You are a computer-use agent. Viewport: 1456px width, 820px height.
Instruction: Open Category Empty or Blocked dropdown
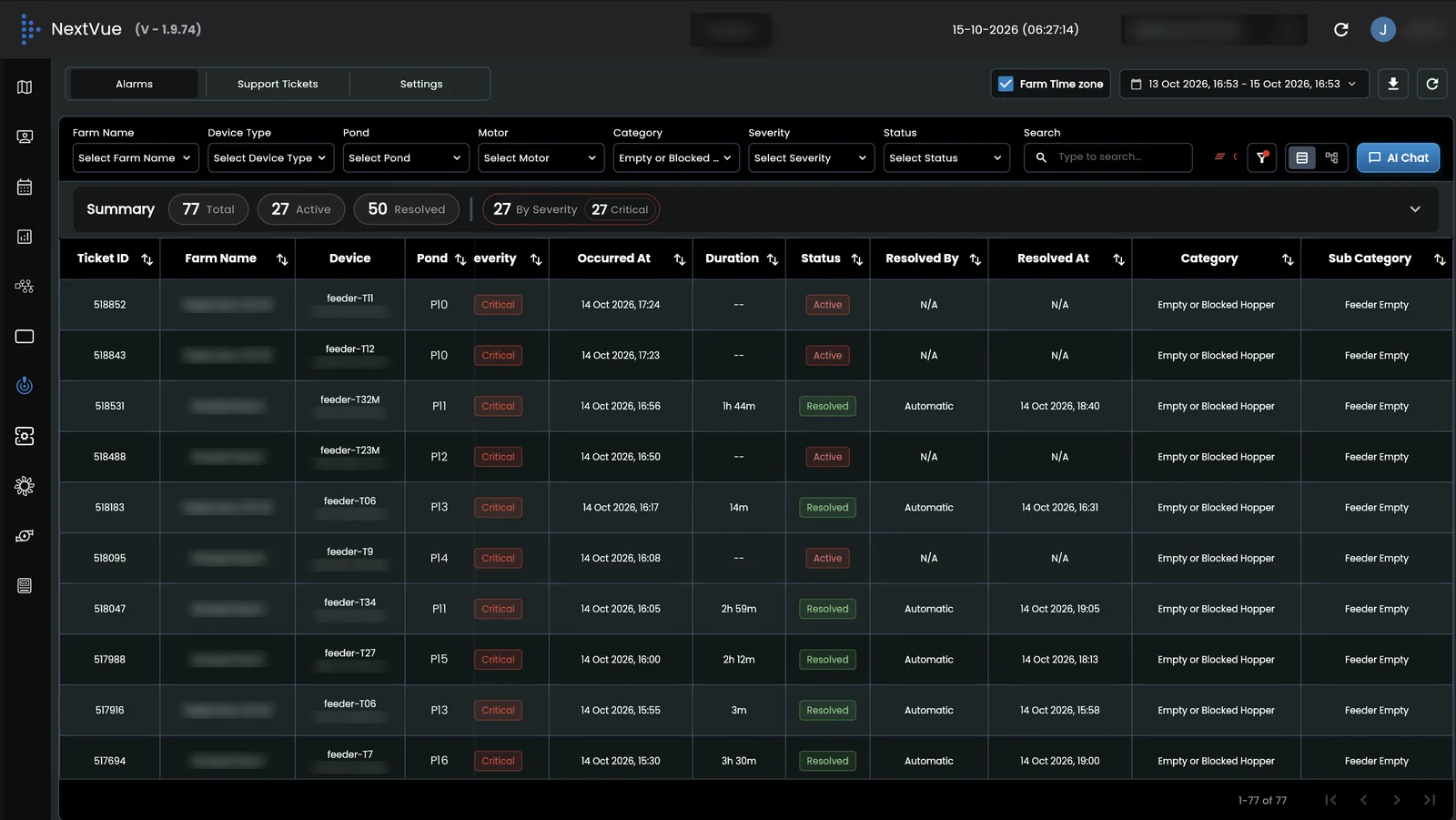[676, 158]
